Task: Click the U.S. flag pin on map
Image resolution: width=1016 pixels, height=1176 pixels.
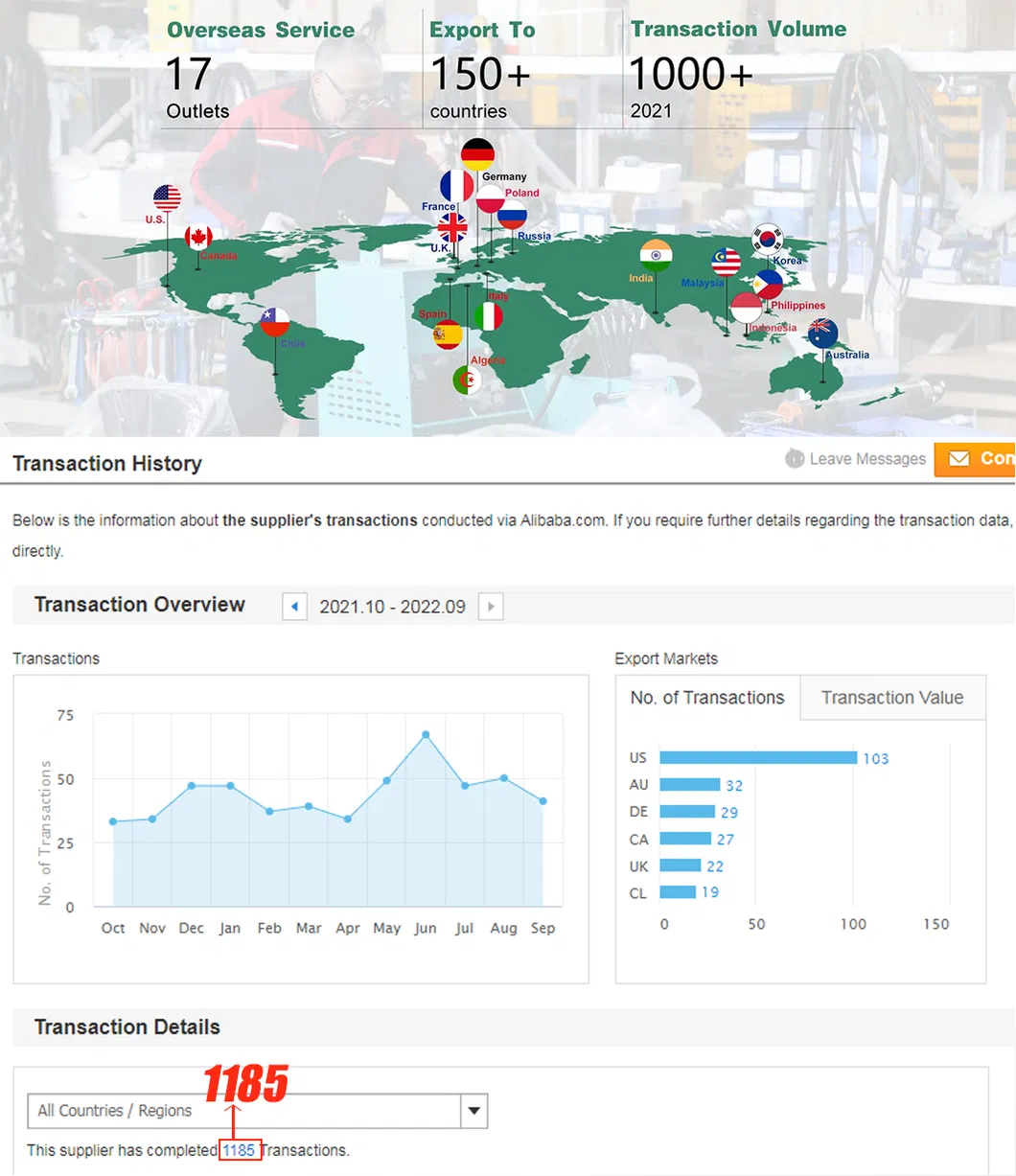Action: 167,198
